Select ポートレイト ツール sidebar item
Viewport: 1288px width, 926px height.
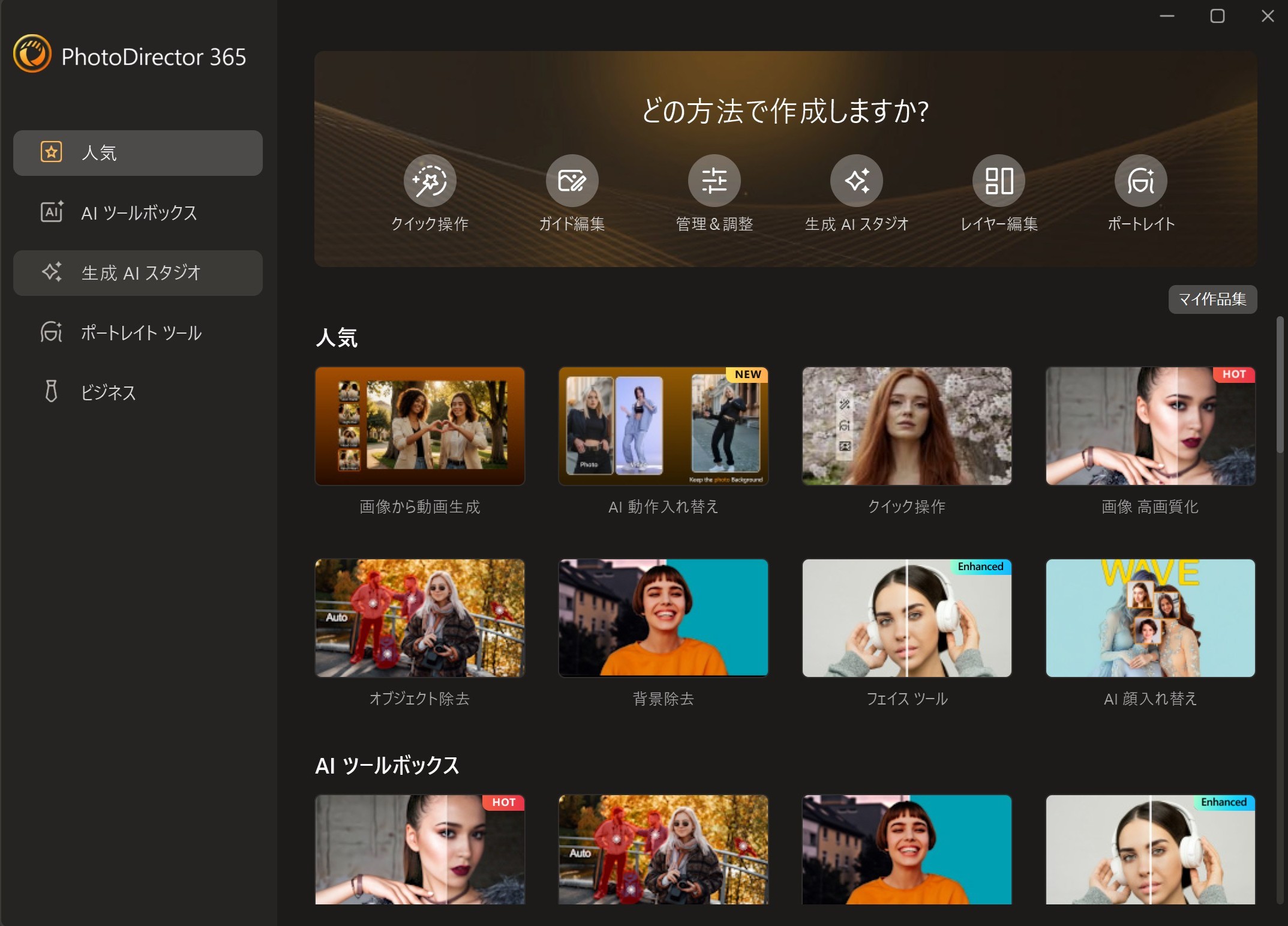pos(138,332)
